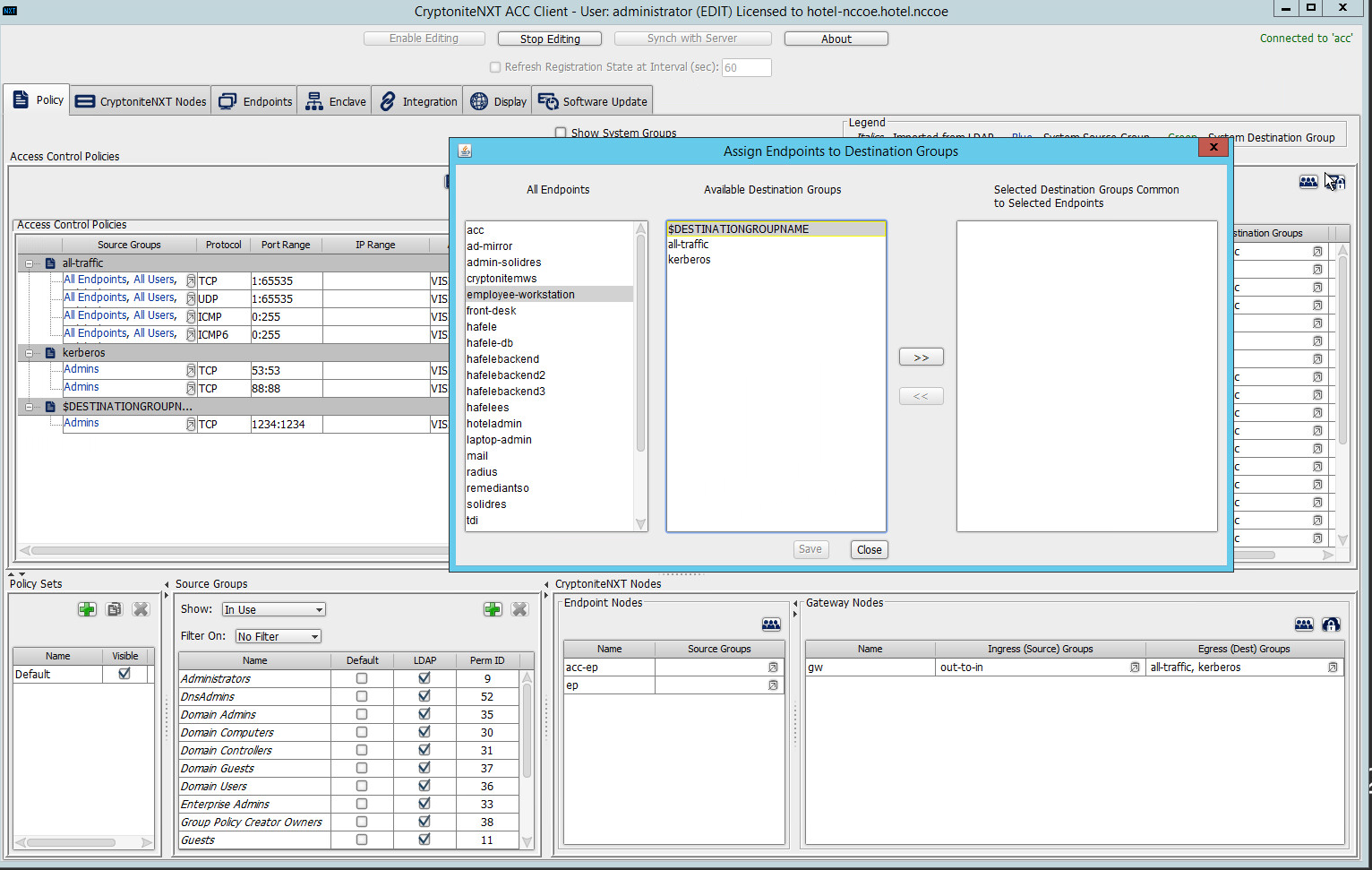The width and height of the screenshot is (1372, 870).
Task: Switch to CryptoniteNXT Nodes tab
Action: [141, 101]
